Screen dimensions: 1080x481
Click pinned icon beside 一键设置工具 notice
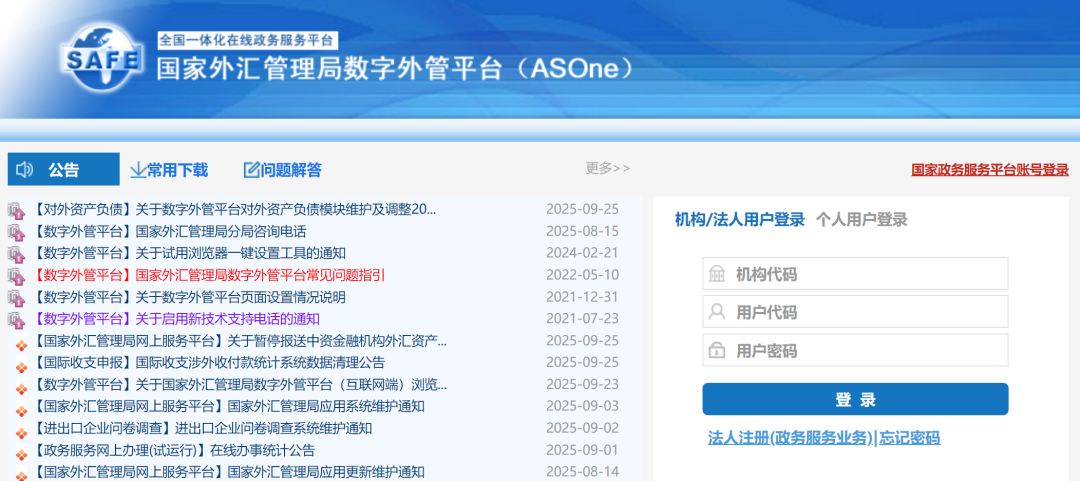pyautogui.click(x=16, y=254)
